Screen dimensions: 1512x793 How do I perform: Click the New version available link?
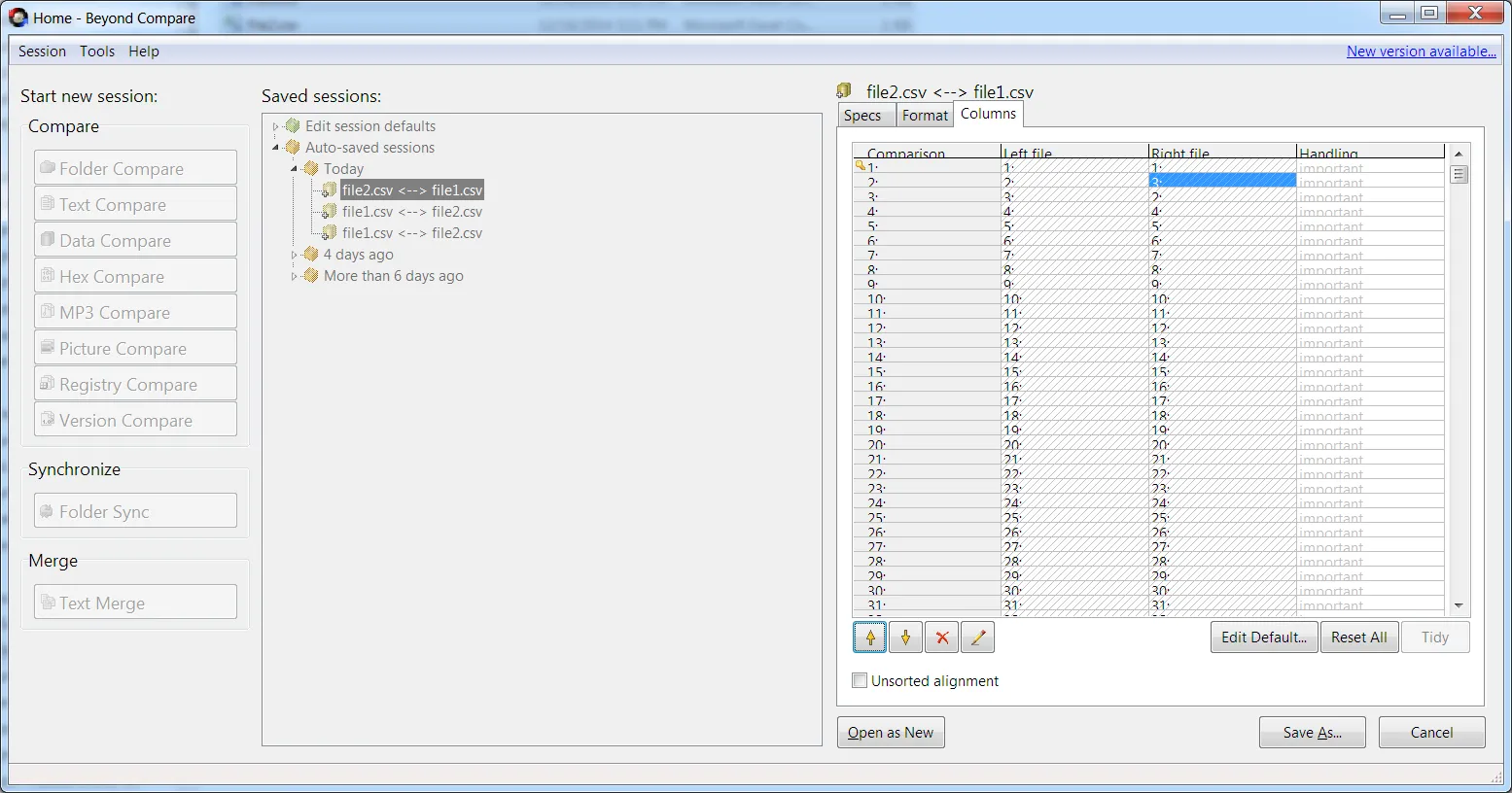click(x=1421, y=52)
